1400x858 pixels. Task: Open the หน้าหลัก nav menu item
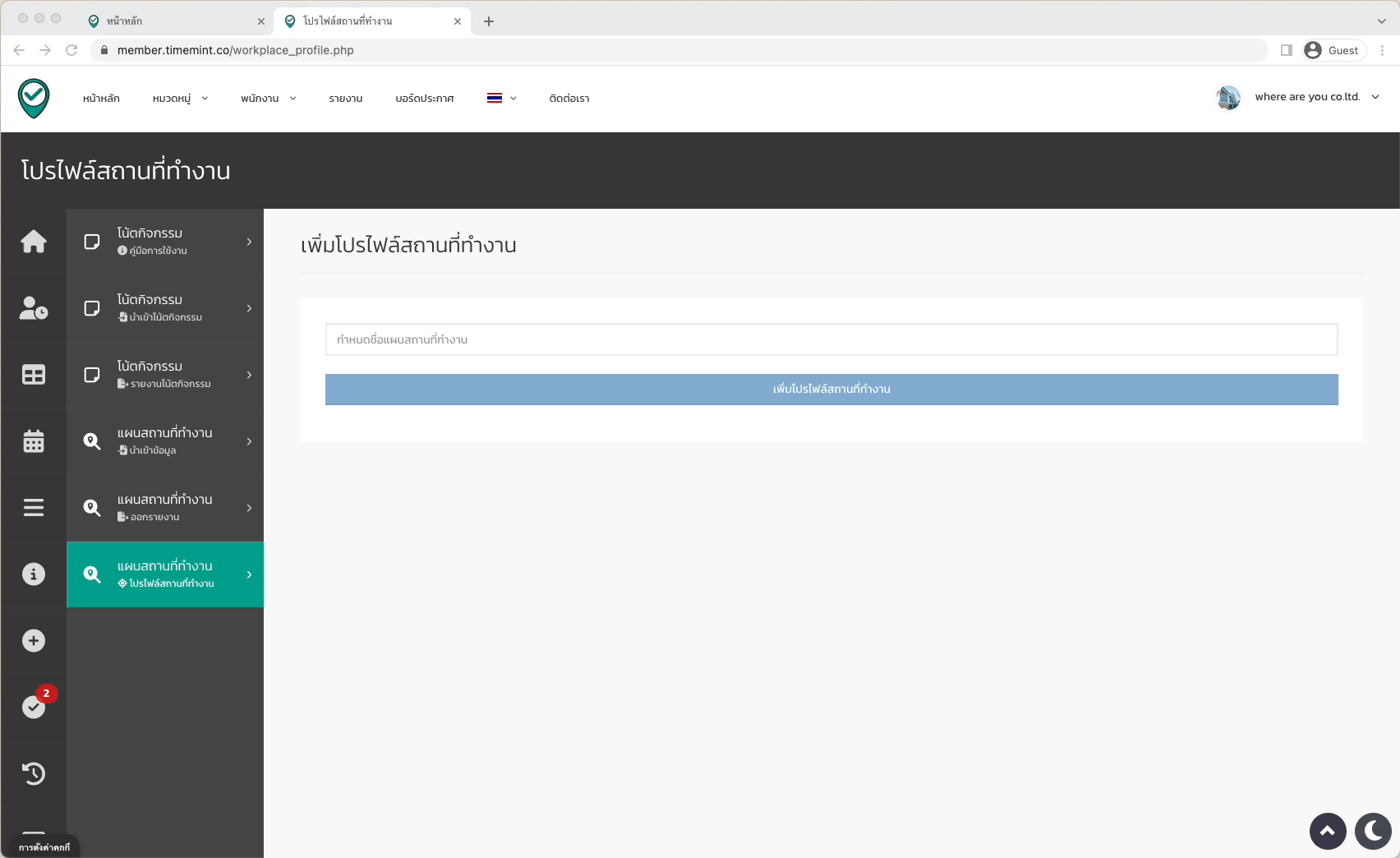[x=101, y=99]
